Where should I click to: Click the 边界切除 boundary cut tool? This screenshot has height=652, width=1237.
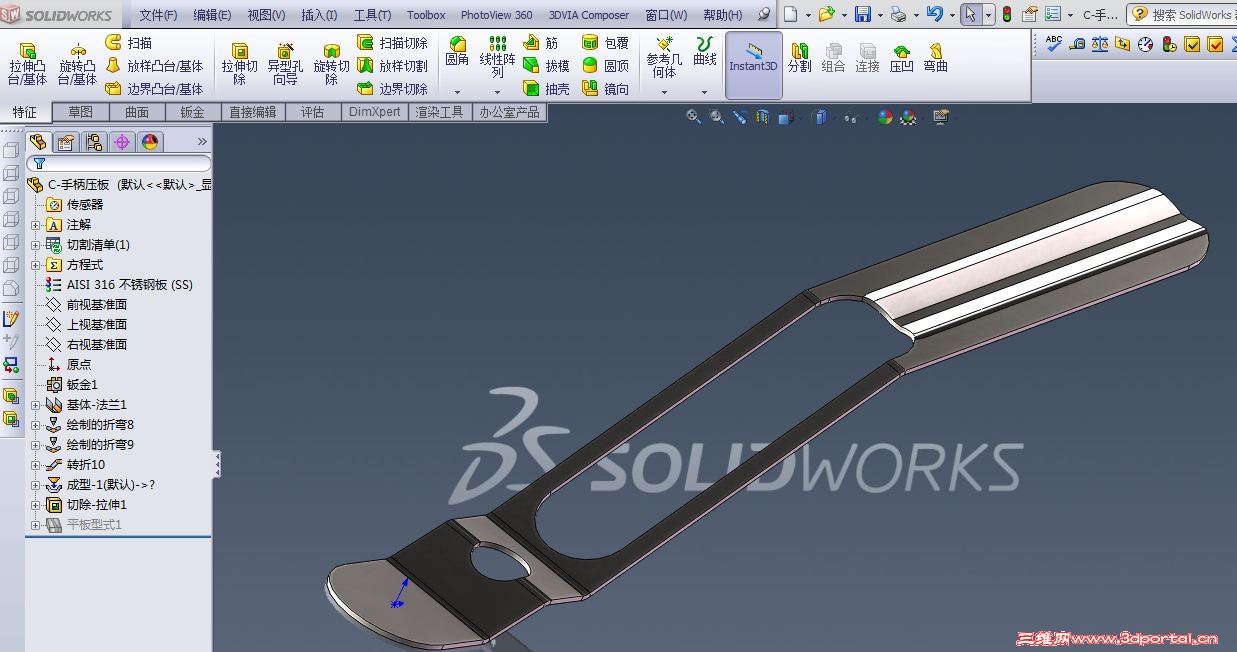(x=392, y=89)
